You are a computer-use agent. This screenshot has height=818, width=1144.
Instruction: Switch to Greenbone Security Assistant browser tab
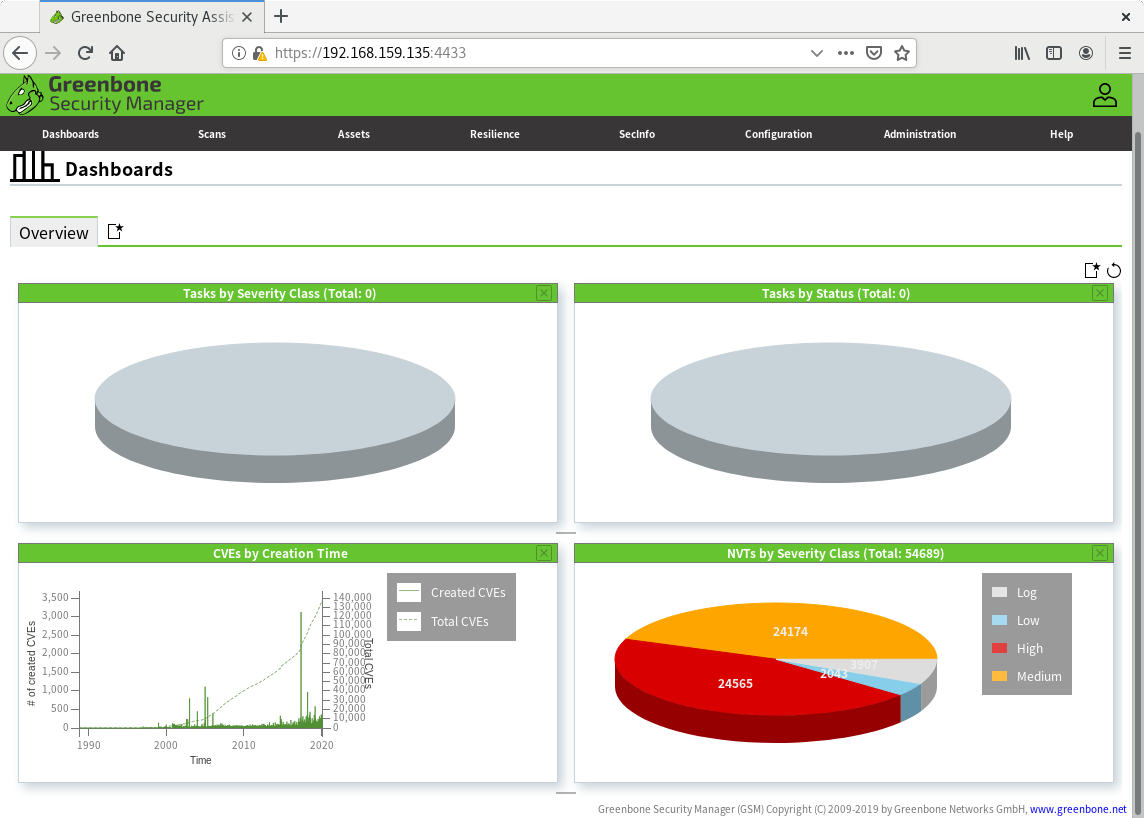[152, 17]
